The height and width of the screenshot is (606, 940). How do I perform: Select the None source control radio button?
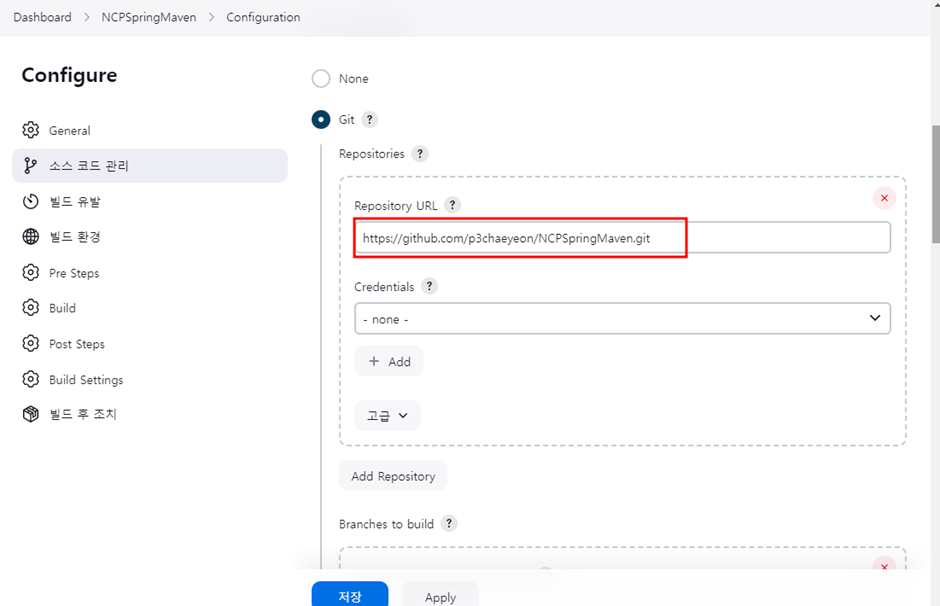point(321,79)
